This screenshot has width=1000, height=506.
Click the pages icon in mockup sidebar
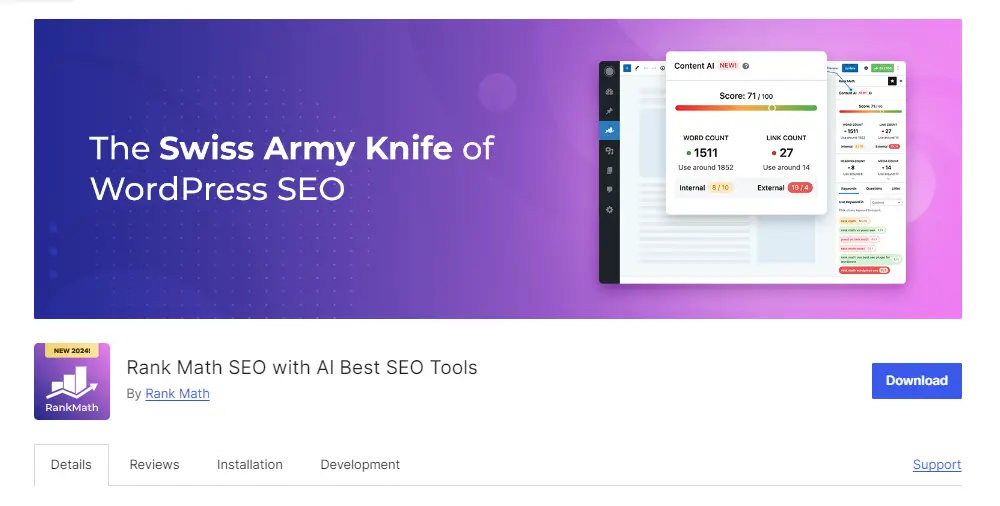point(610,170)
